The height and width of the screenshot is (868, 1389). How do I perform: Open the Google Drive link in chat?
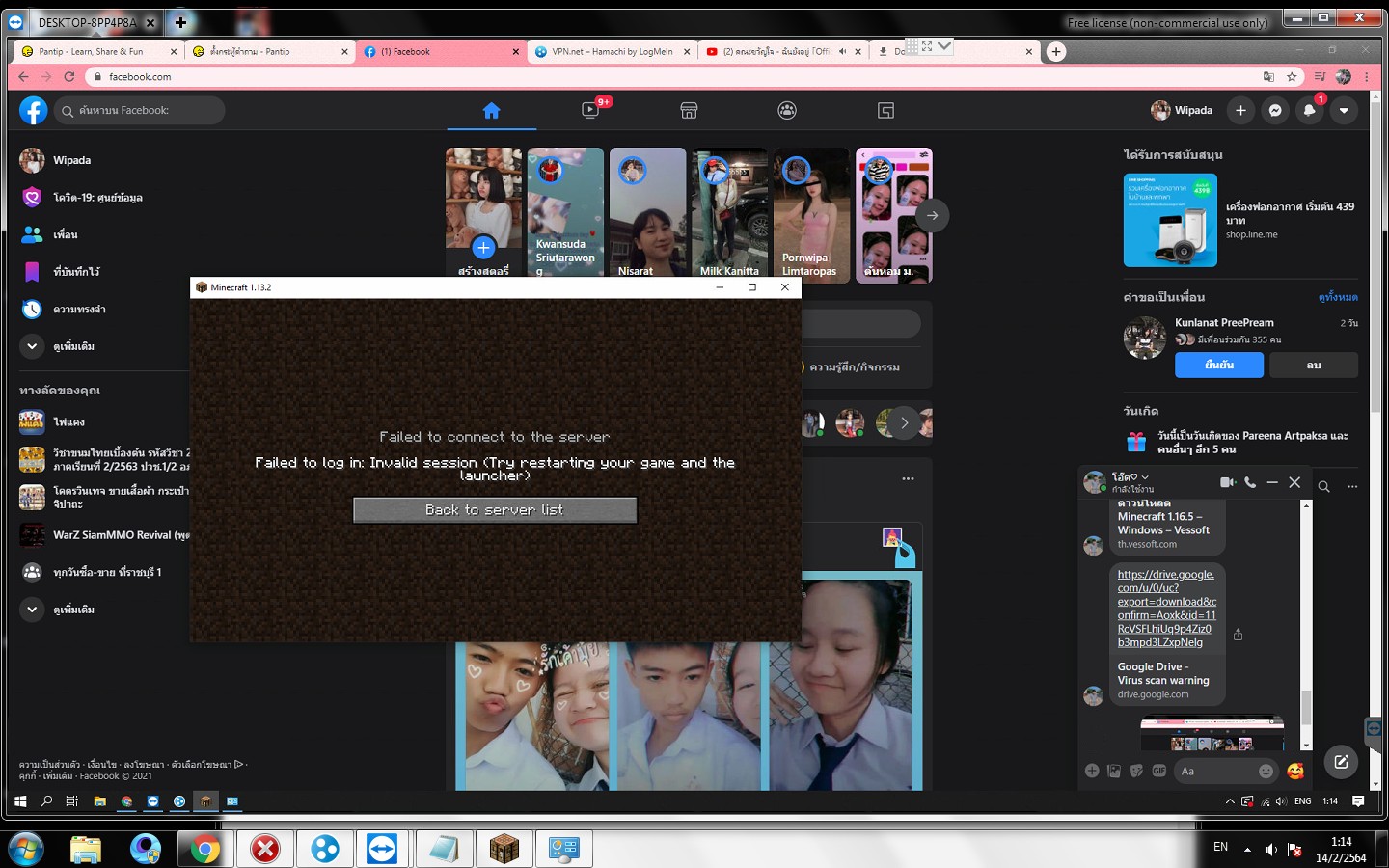coord(1166,609)
